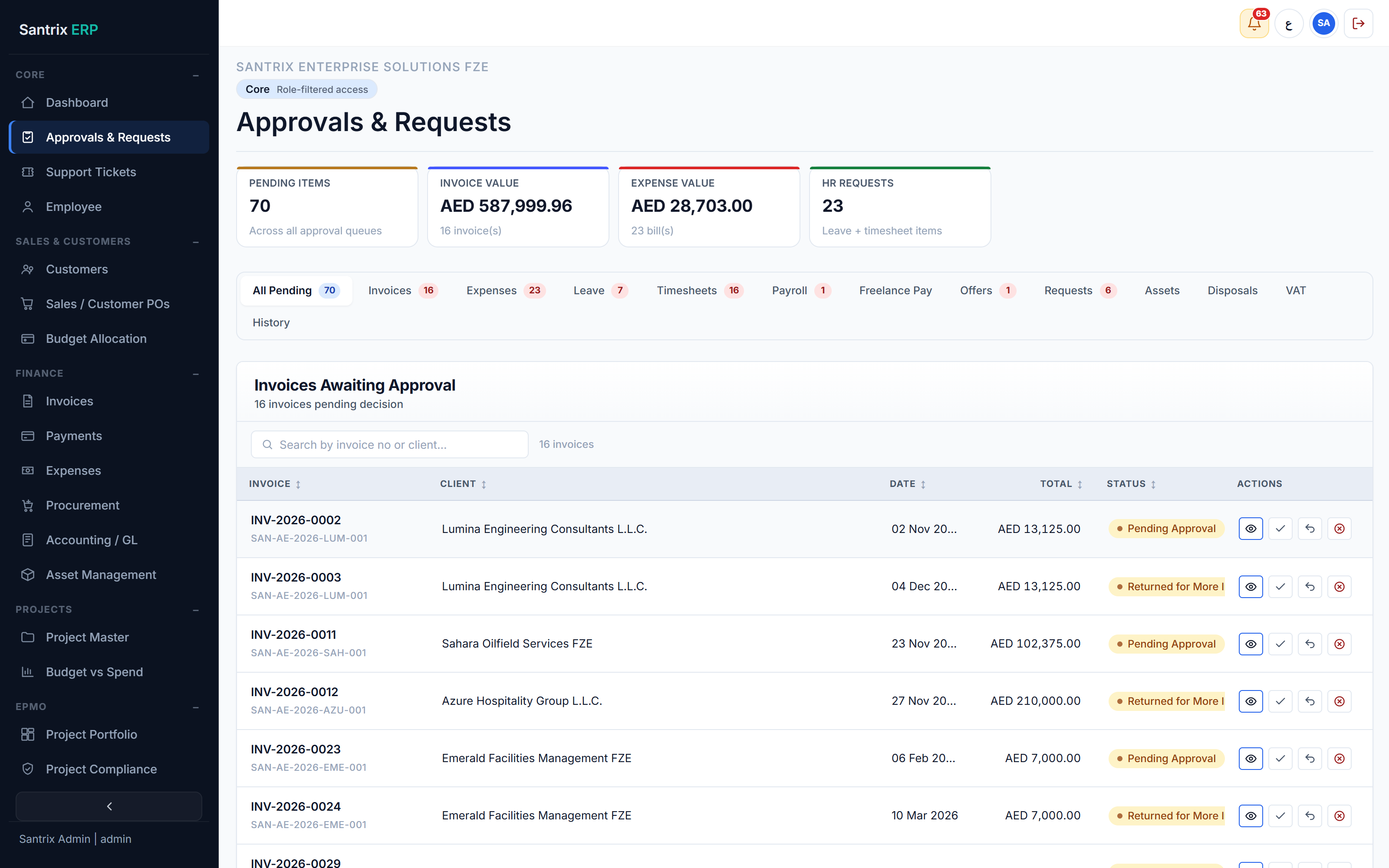Viewport: 1389px width, 868px height.
Task: View invoice INV-2026-0012 details via eye icon
Action: [1251, 701]
